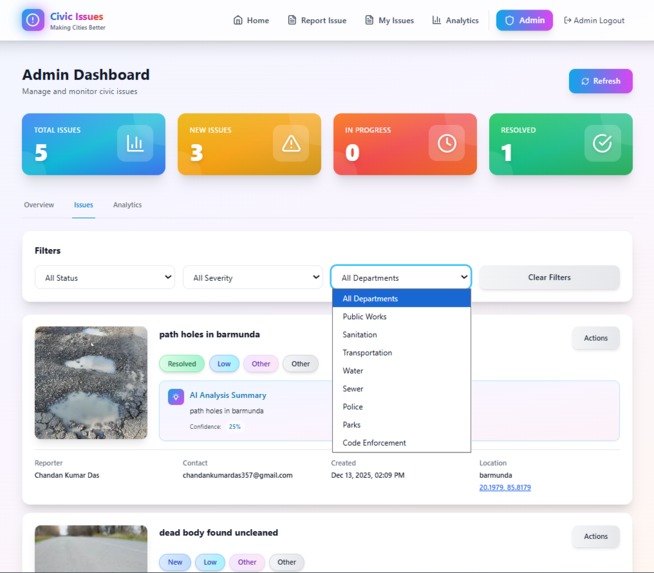Click title path holes in barmunda
This screenshot has width=654, height=573.
tap(209, 334)
